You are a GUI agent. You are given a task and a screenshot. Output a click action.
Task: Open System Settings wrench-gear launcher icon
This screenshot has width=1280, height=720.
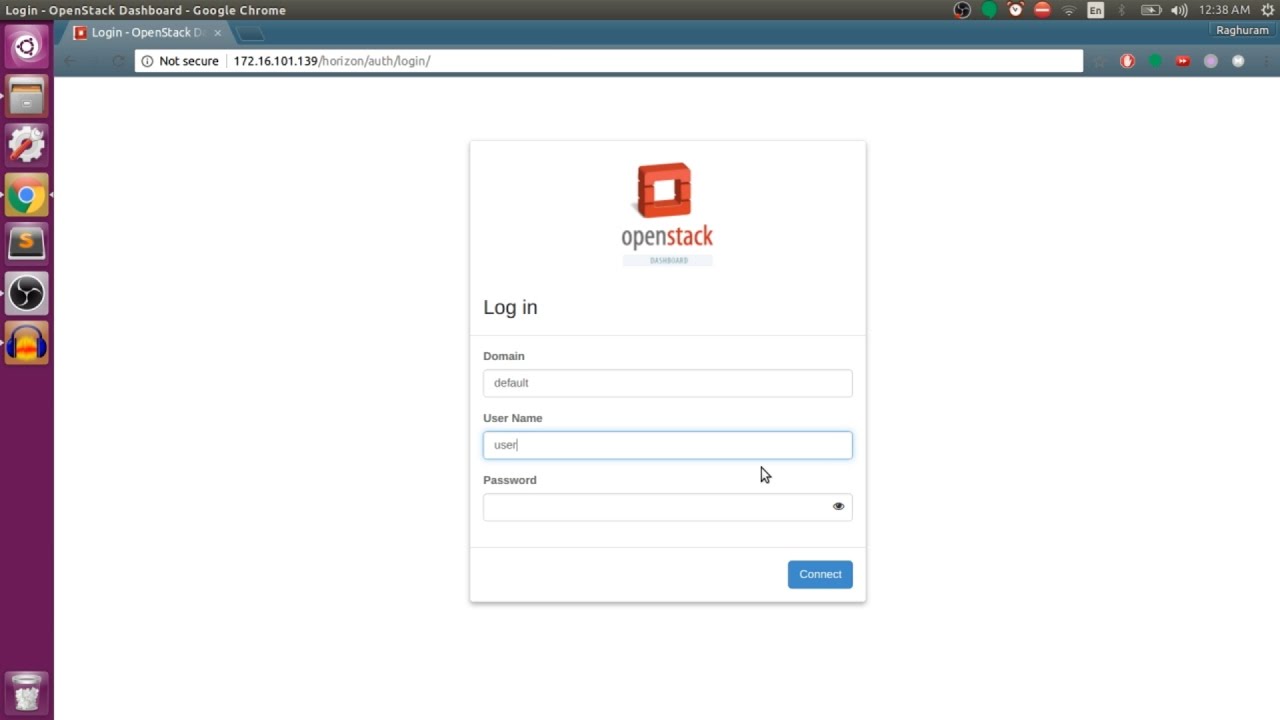click(26, 145)
